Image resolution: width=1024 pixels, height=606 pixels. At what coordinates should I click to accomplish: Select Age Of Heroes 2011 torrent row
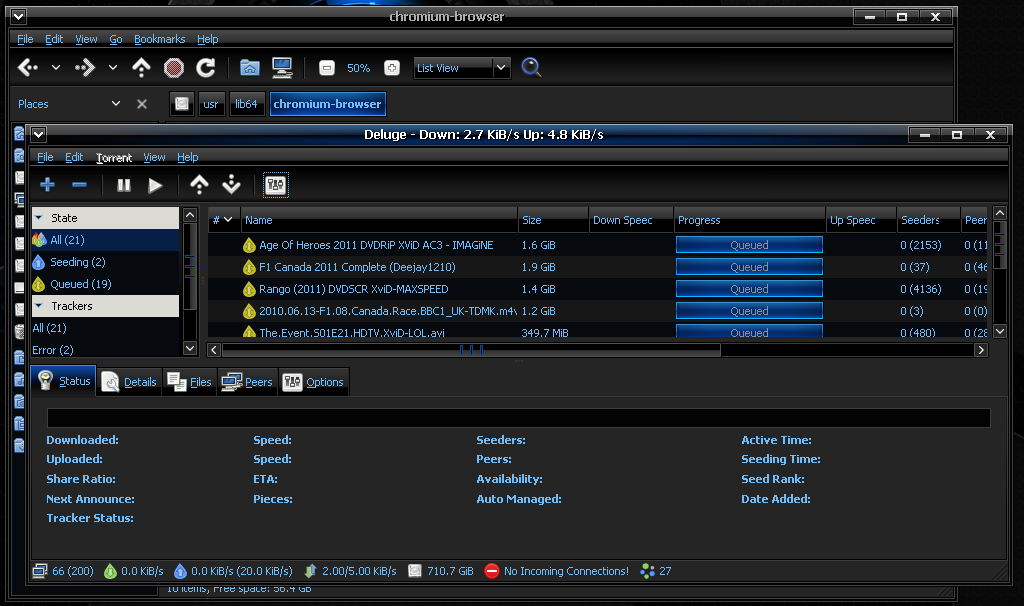click(598, 245)
